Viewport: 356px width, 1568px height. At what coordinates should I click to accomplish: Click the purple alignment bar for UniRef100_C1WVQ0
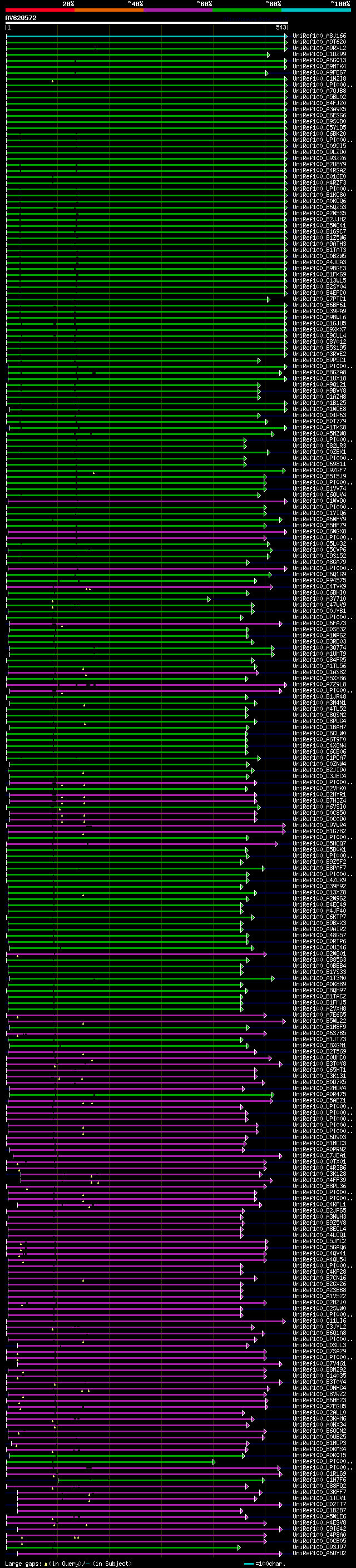147,501
